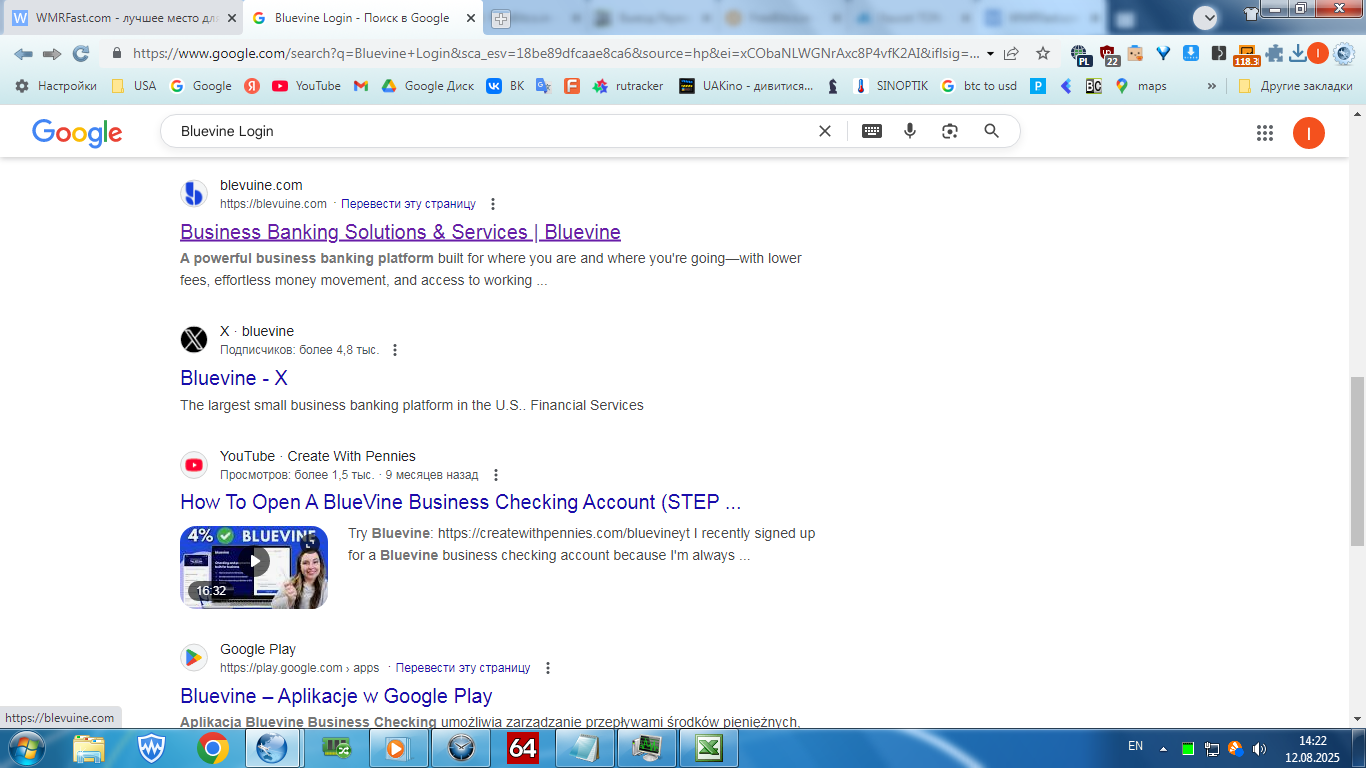Adjust volume via the tray speaker icon
The height and width of the screenshot is (768, 1366).
(1258, 748)
